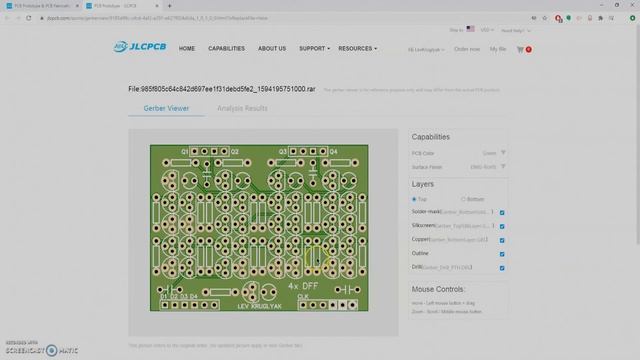Click the browser address bar
Screen dimensions: 640x360
point(282,18)
